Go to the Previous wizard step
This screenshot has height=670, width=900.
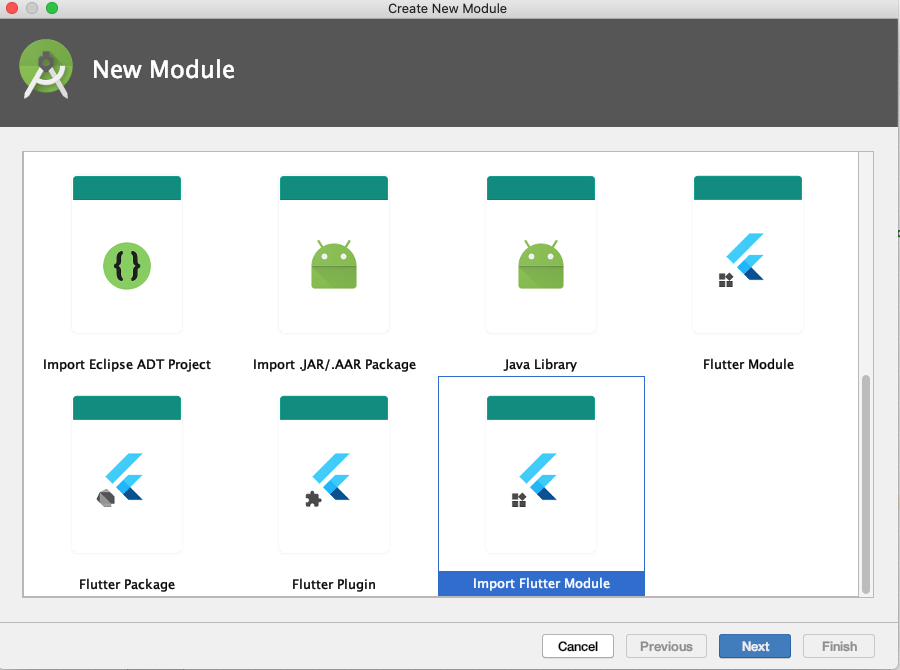(x=666, y=646)
